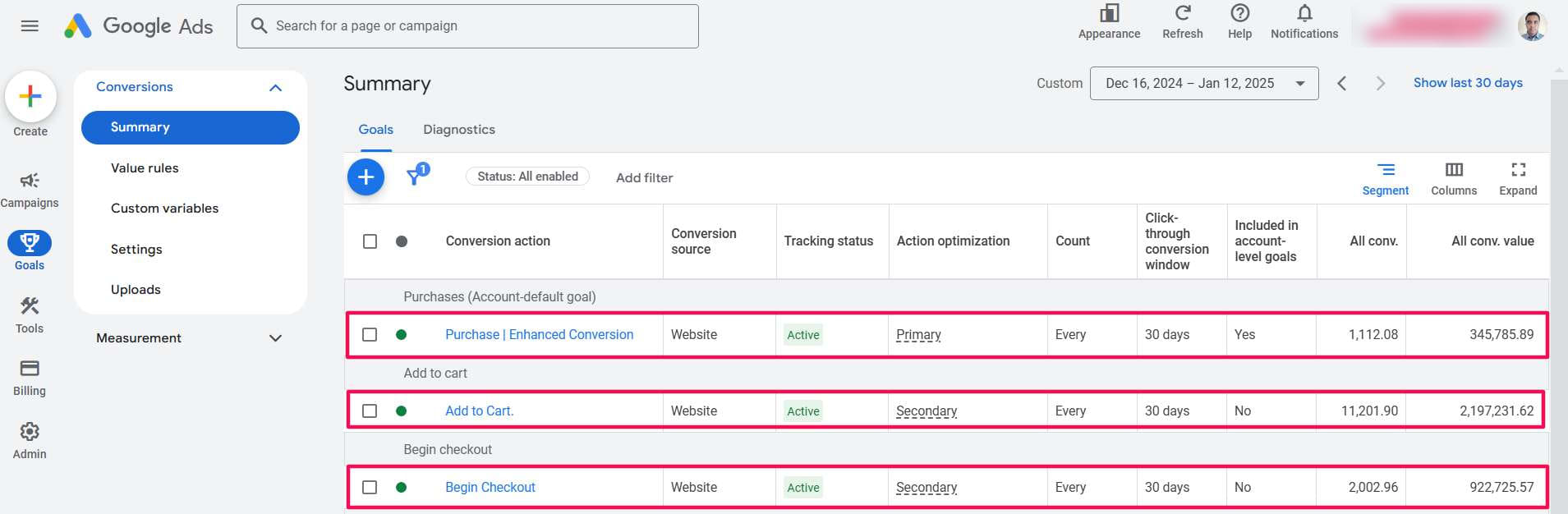Check the Begin Checkout row checkbox
Viewport: 1568px width, 514px height.
(x=370, y=487)
